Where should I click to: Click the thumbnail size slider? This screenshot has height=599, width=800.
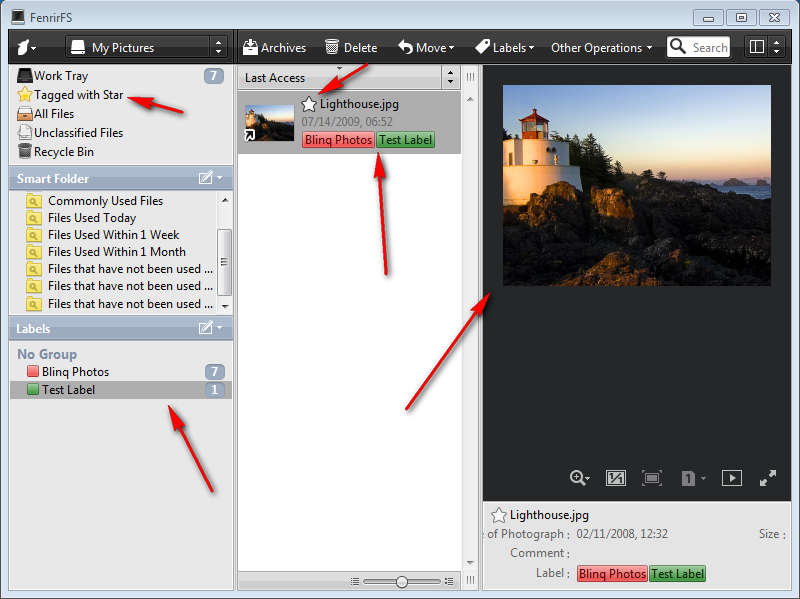coord(402,582)
